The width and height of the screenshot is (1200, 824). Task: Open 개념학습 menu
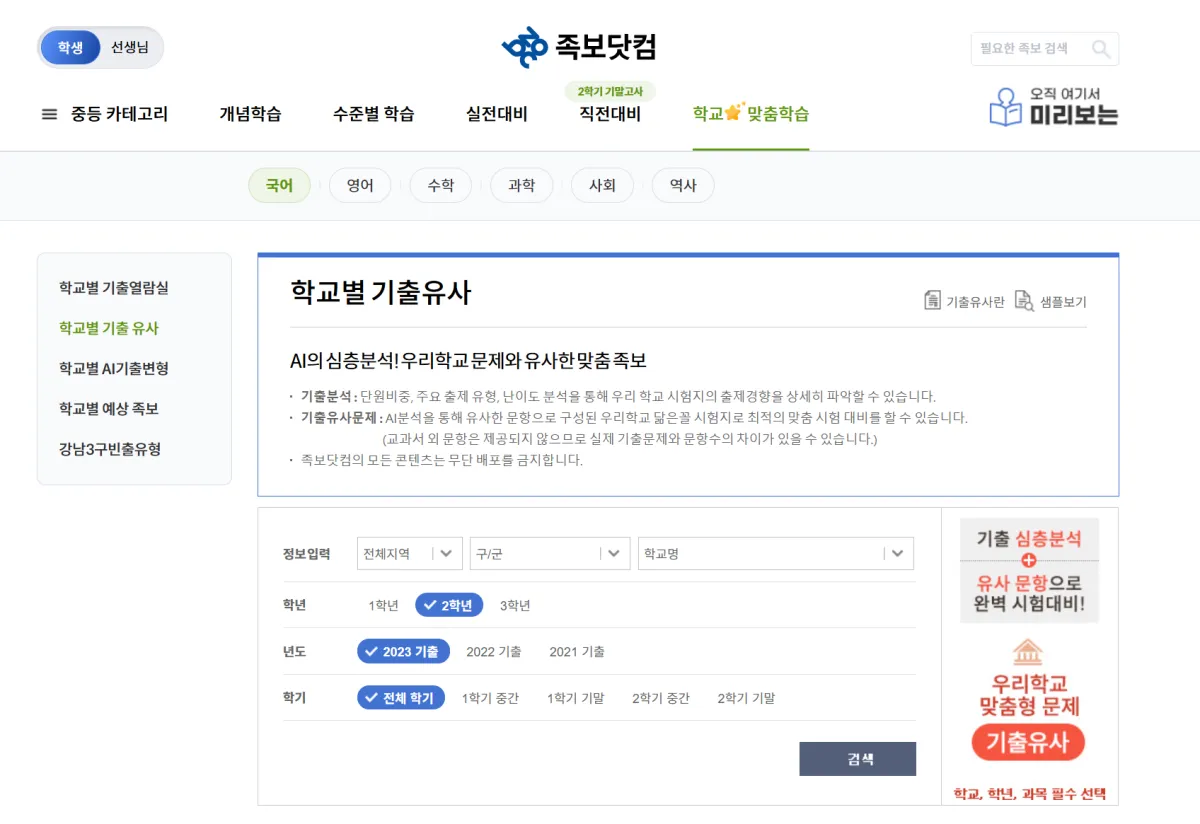pyautogui.click(x=250, y=114)
